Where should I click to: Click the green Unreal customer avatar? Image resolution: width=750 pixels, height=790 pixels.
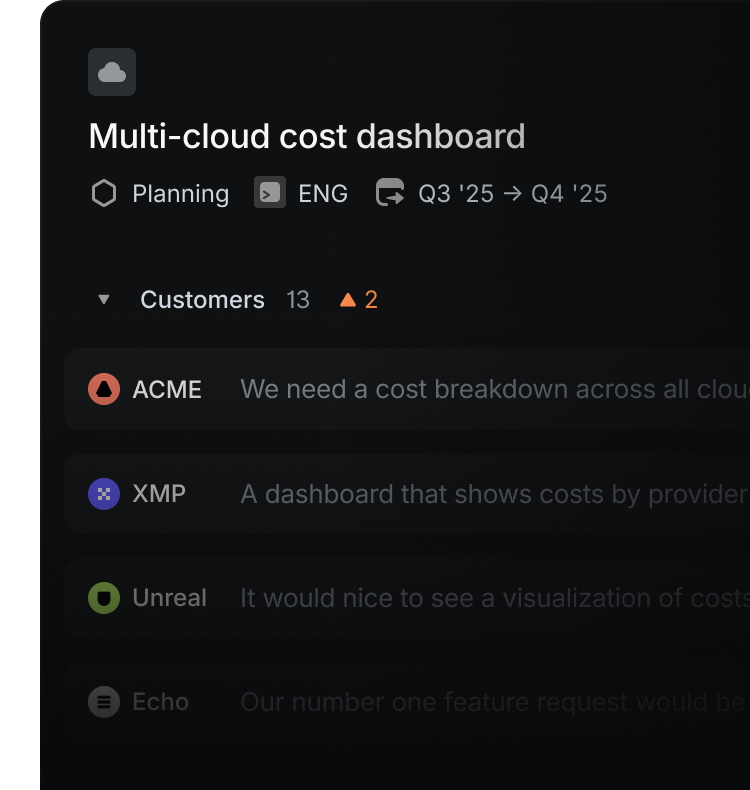coord(104,598)
